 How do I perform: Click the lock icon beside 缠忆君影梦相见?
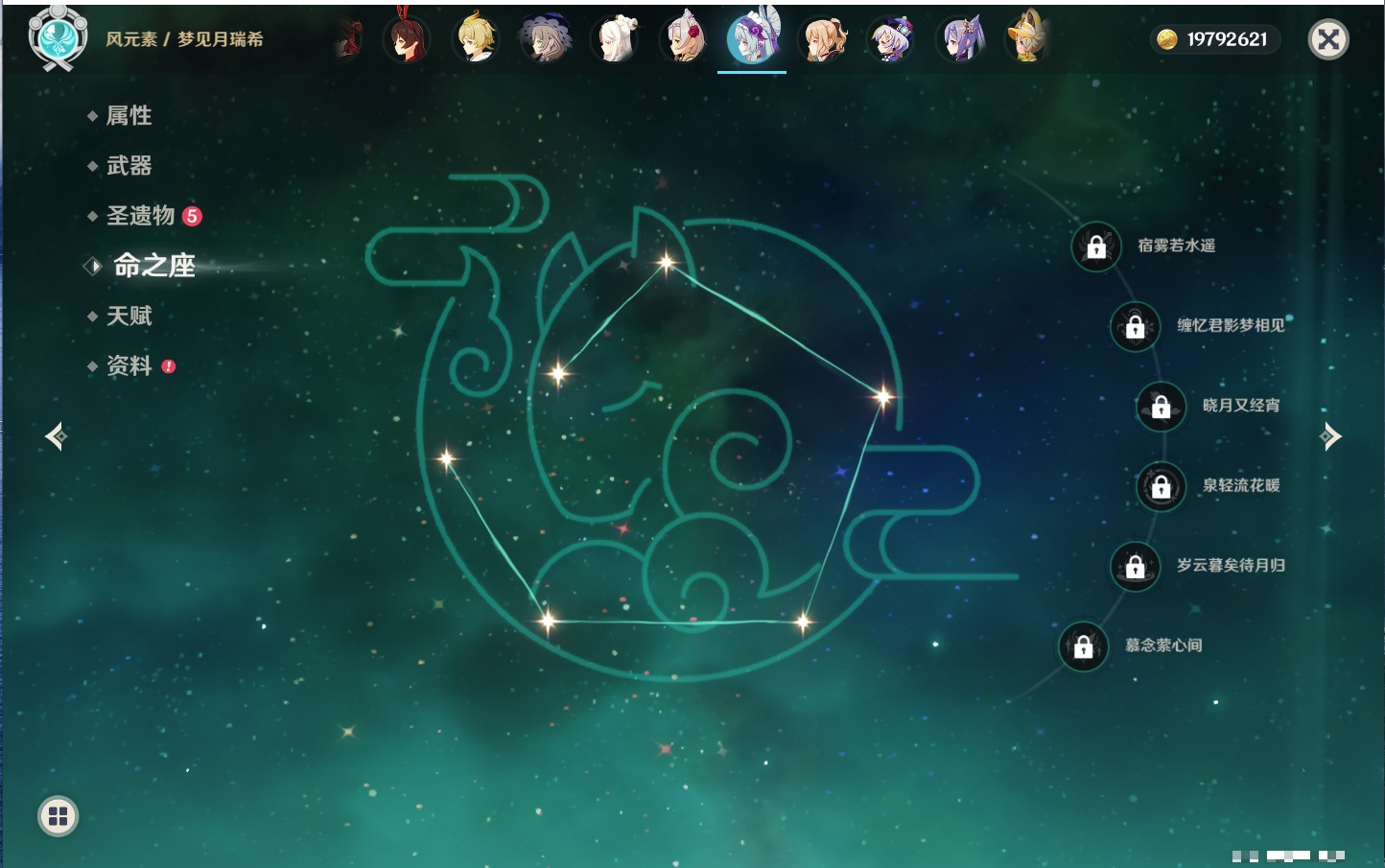[x=1136, y=326]
